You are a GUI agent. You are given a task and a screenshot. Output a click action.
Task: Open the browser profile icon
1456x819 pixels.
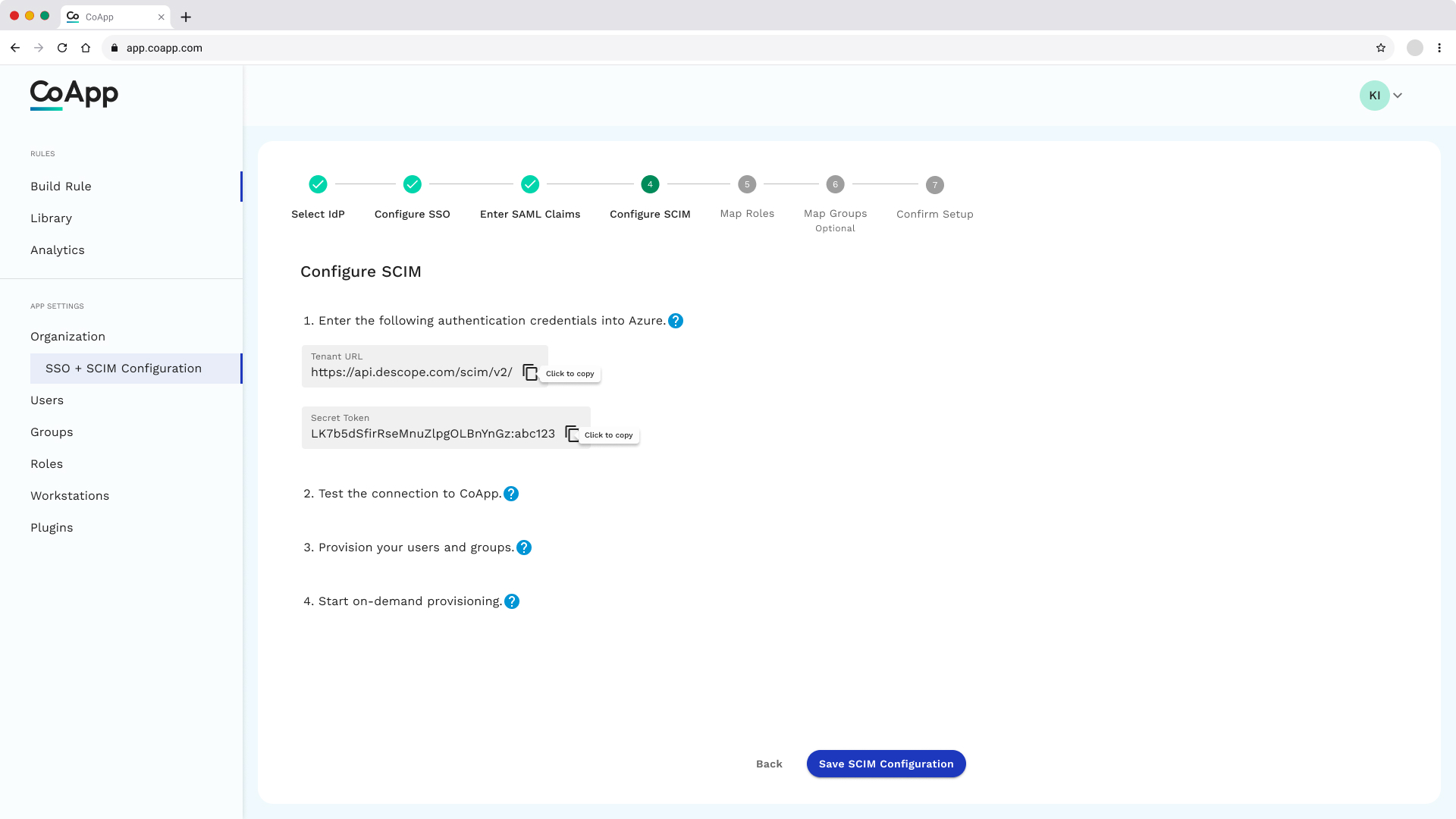coord(1415,48)
